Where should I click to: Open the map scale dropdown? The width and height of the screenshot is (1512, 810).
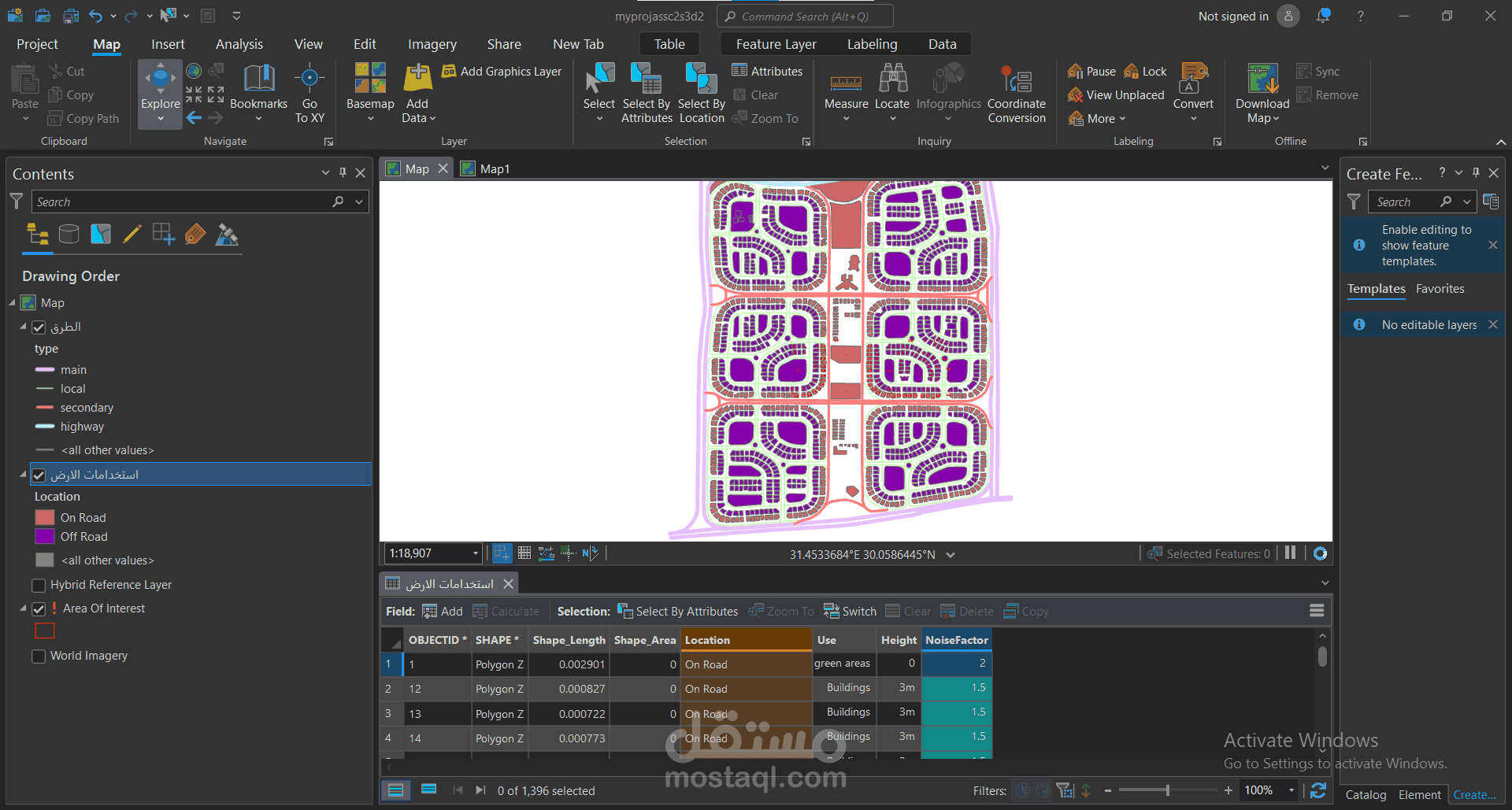coord(475,553)
